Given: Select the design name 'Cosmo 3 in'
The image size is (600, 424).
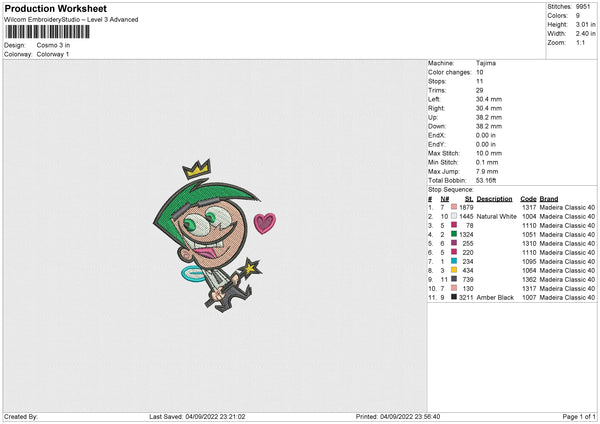Looking at the screenshot, I should 53,45.
